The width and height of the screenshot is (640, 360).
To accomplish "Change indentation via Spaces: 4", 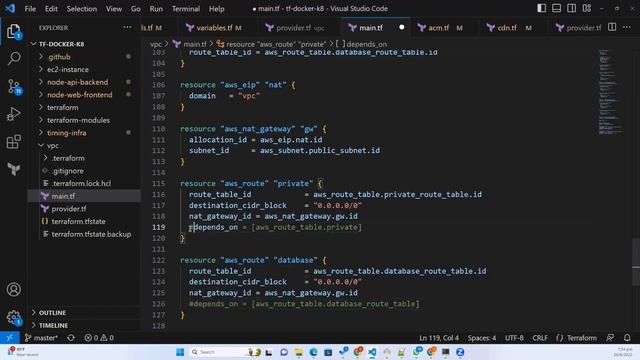I will tap(482, 338).
